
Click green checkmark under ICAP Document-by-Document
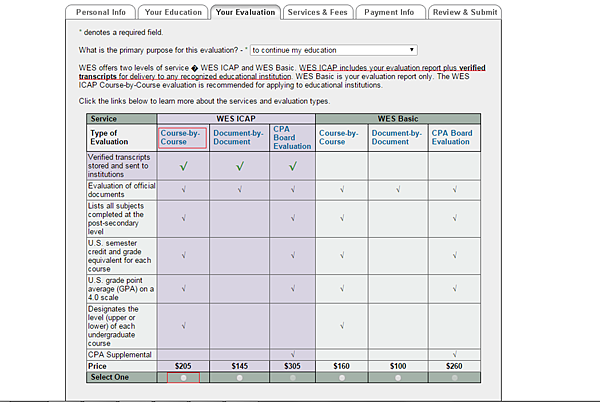tap(240, 166)
